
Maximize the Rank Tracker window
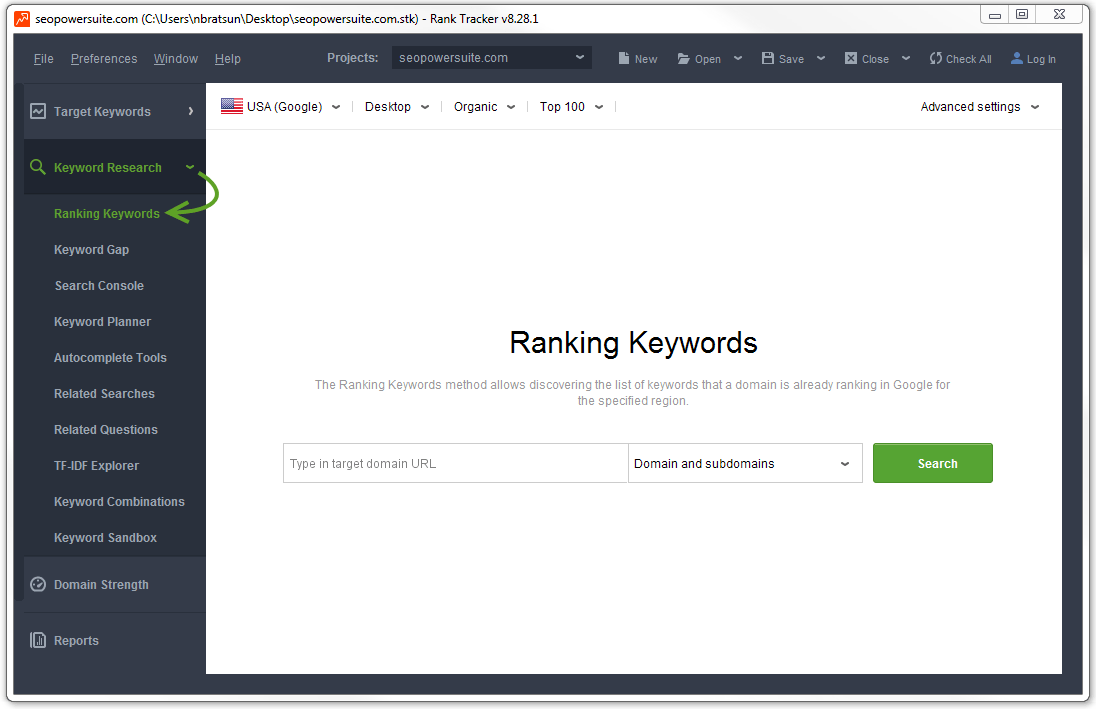coord(1022,15)
